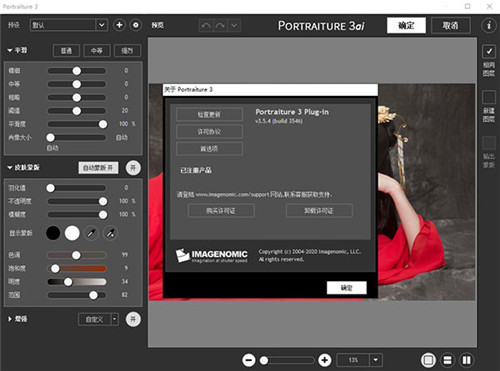Enable the new layer output checkbox

tap(489, 97)
